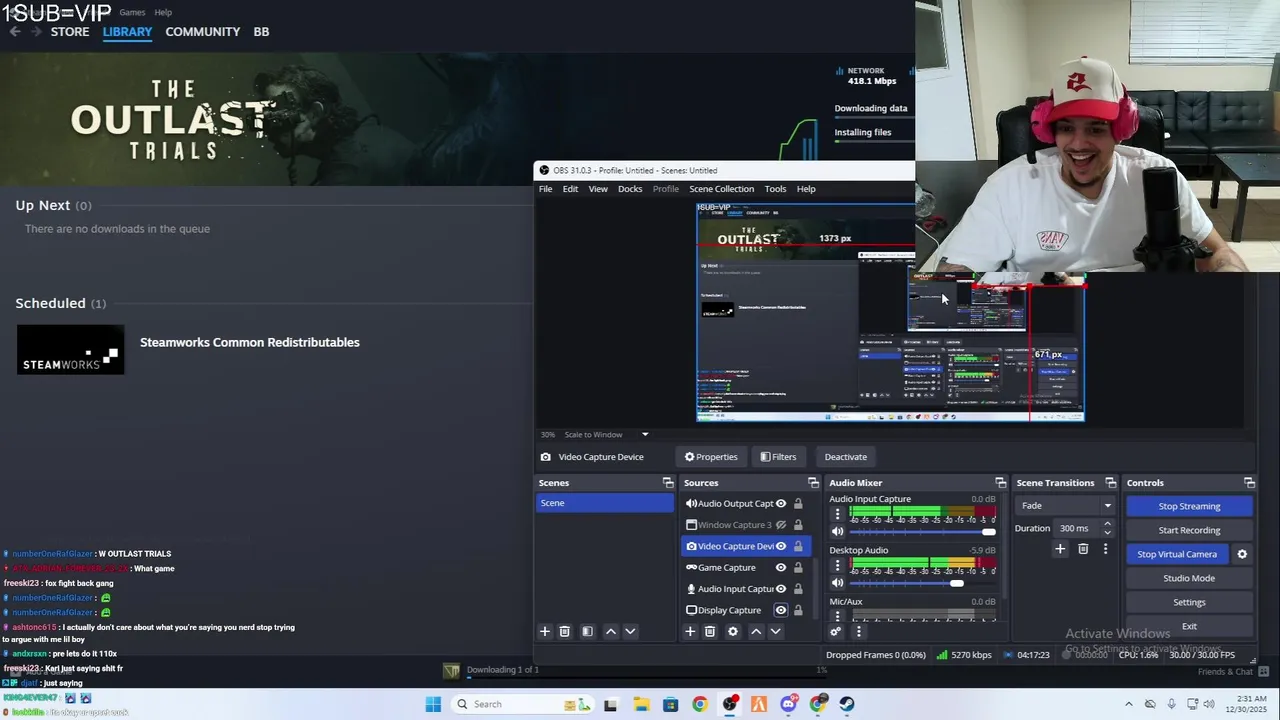Screen dimensions: 1280x720
Task: Go back with Steam's back arrow
Action: [x=15, y=32]
